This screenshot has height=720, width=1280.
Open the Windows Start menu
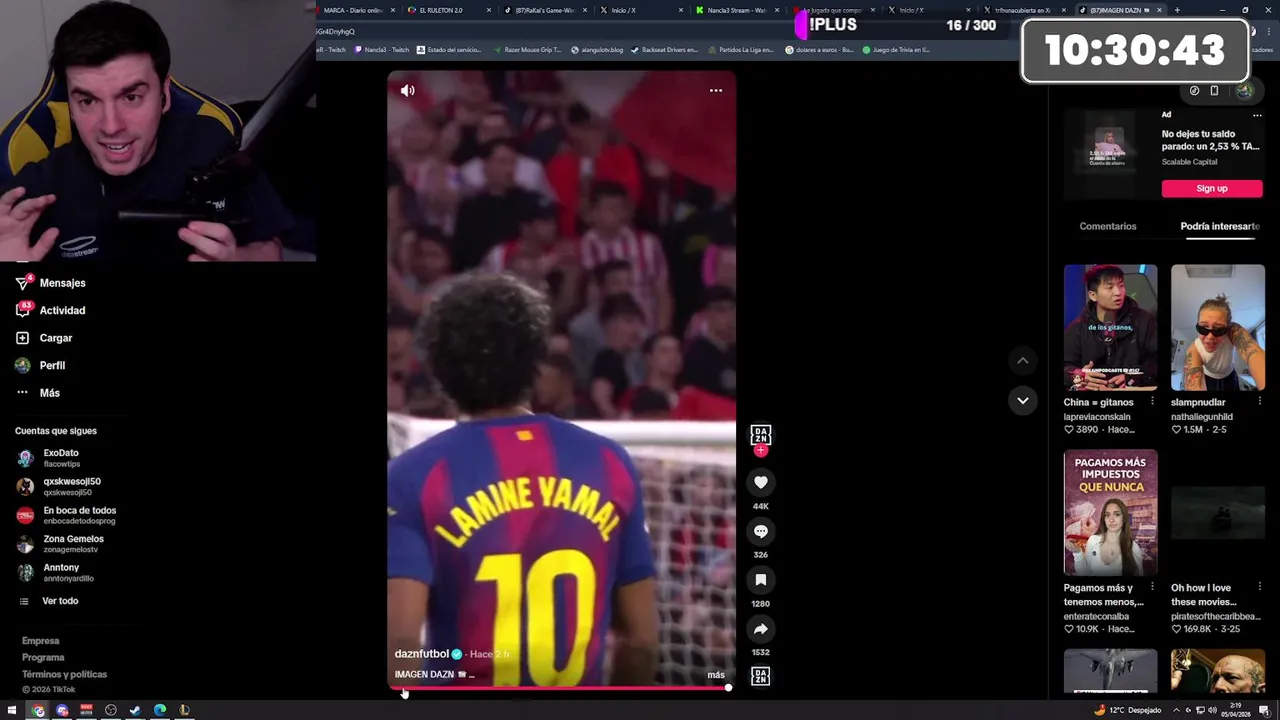(13, 710)
